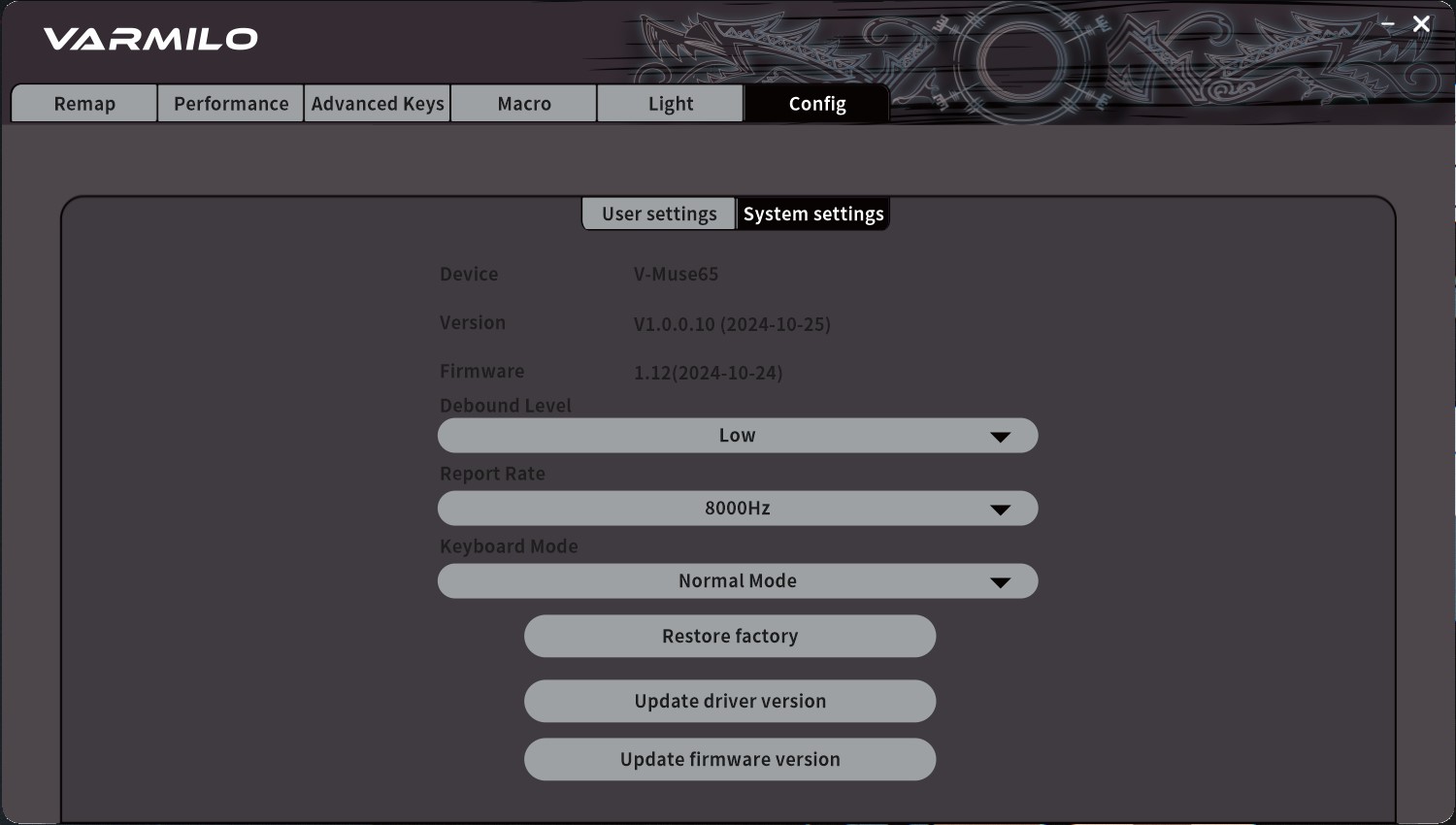Viewport: 1456px width, 825px height.
Task: Click the version value V1.0.0.10 (2024-10-25)
Action: [x=732, y=324]
